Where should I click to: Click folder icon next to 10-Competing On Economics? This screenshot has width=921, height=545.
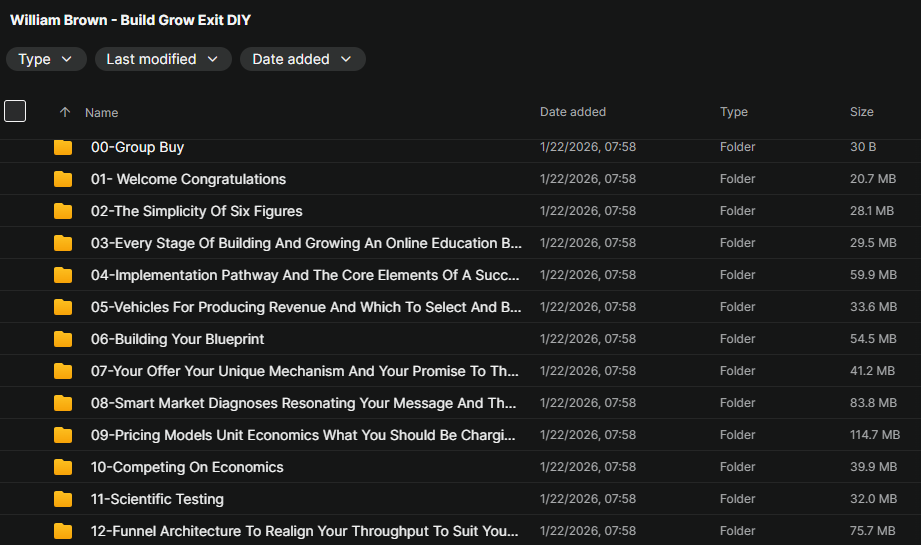point(63,468)
